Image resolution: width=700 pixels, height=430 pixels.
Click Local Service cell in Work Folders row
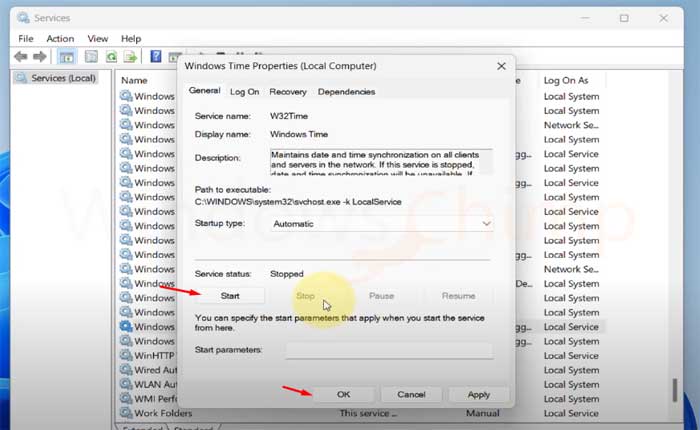571,413
